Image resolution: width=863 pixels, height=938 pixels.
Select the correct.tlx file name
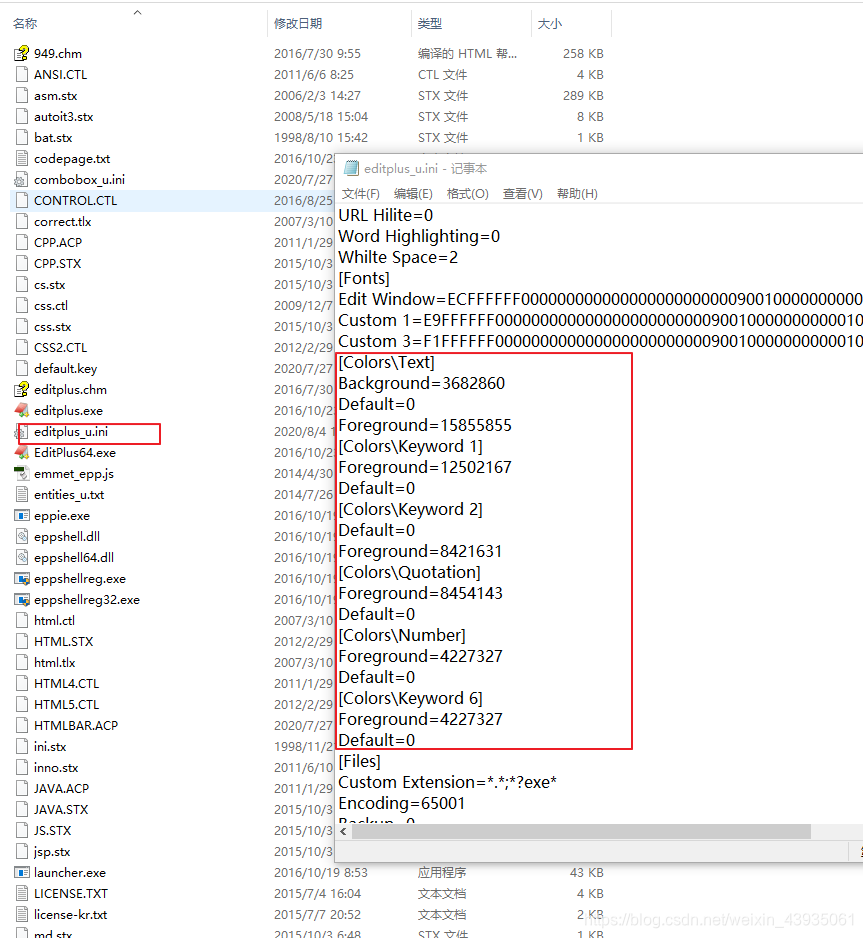coord(62,222)
